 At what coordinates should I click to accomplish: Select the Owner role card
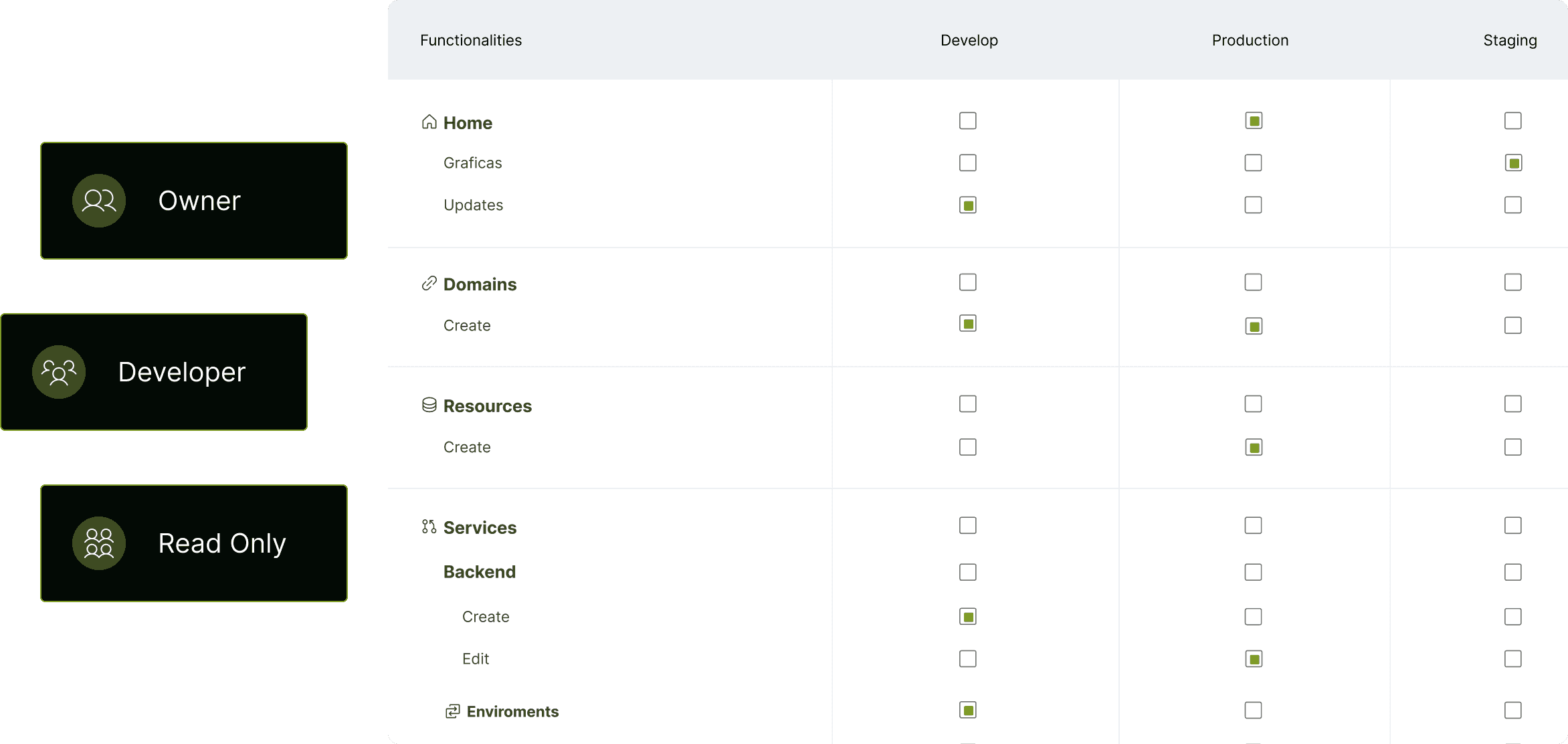point(194,200)
